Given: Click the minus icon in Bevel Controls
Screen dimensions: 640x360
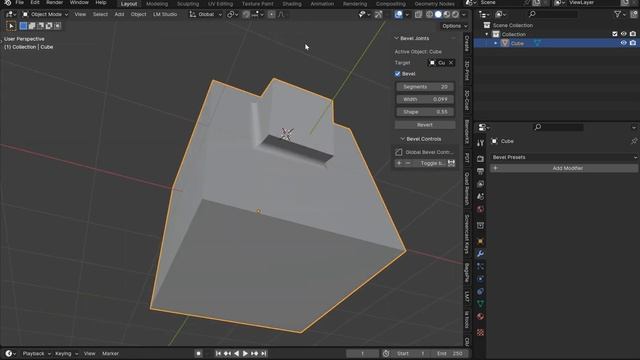Looking at the screenshot, I should pyautogui.click(x=408, y=163).
